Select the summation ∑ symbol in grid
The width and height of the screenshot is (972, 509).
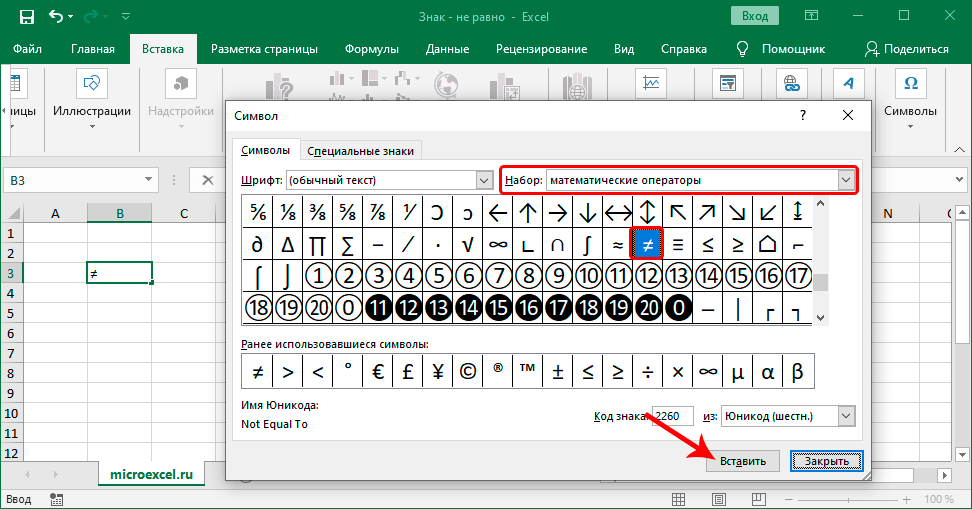(347, 243)
